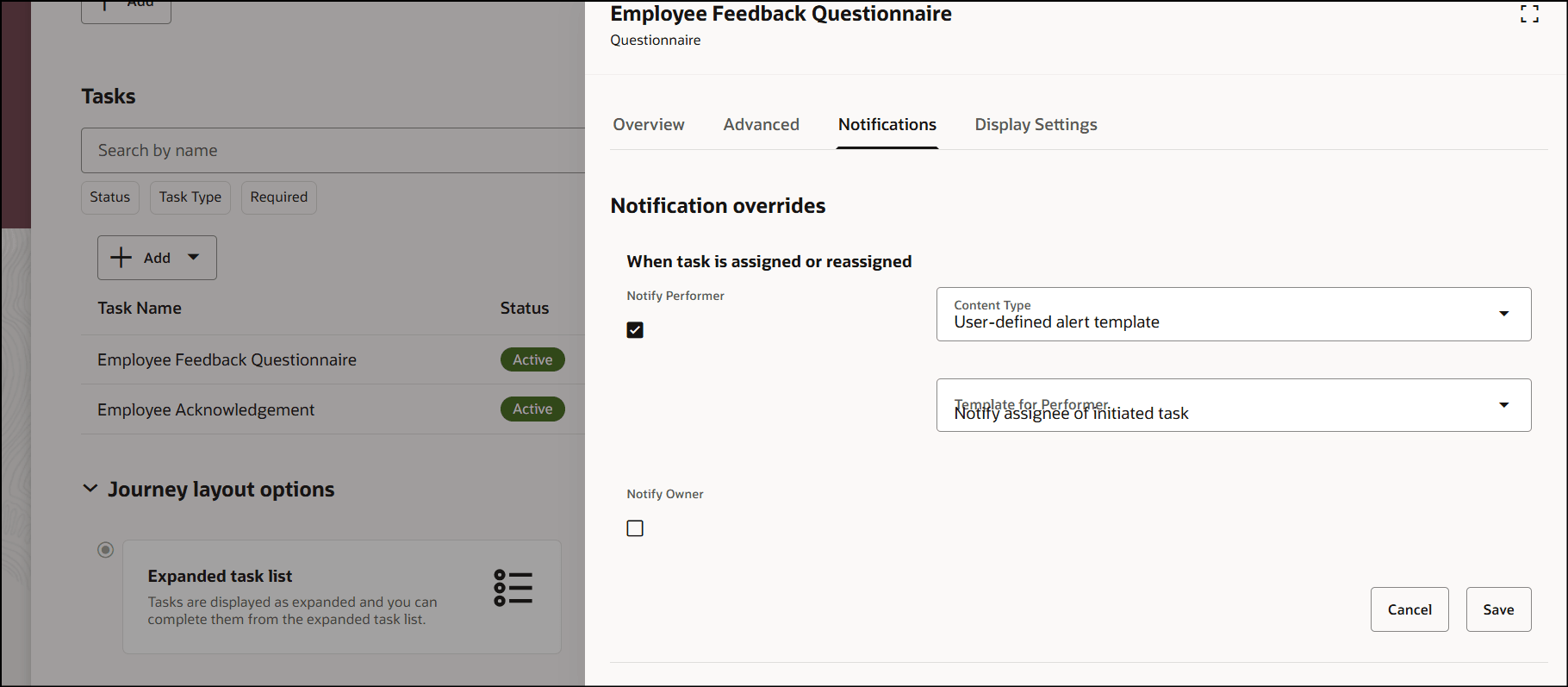The width and height of the screenshot is (1568, 687).
Task: Collapse the Journey layout options section
Action: (90, 489)
